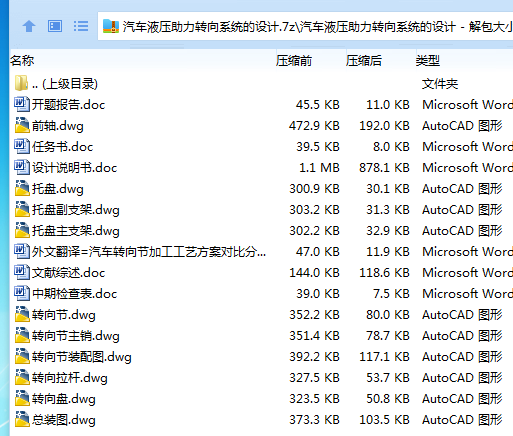Select file 中期检查表.doc

pos(74,294)
